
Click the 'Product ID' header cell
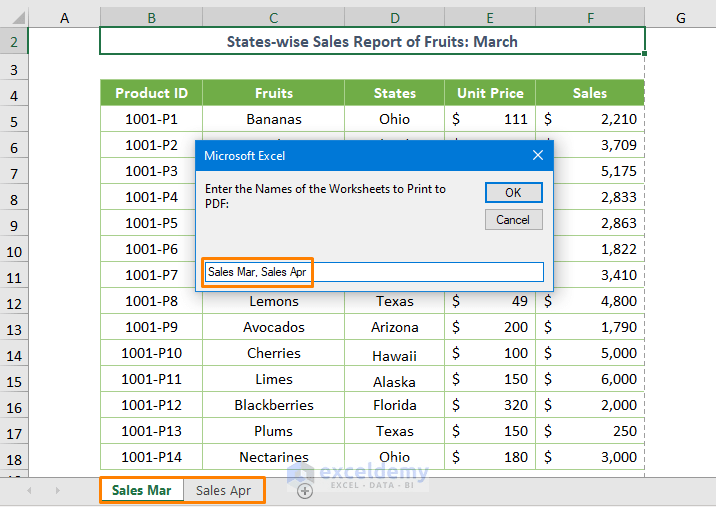151,93
